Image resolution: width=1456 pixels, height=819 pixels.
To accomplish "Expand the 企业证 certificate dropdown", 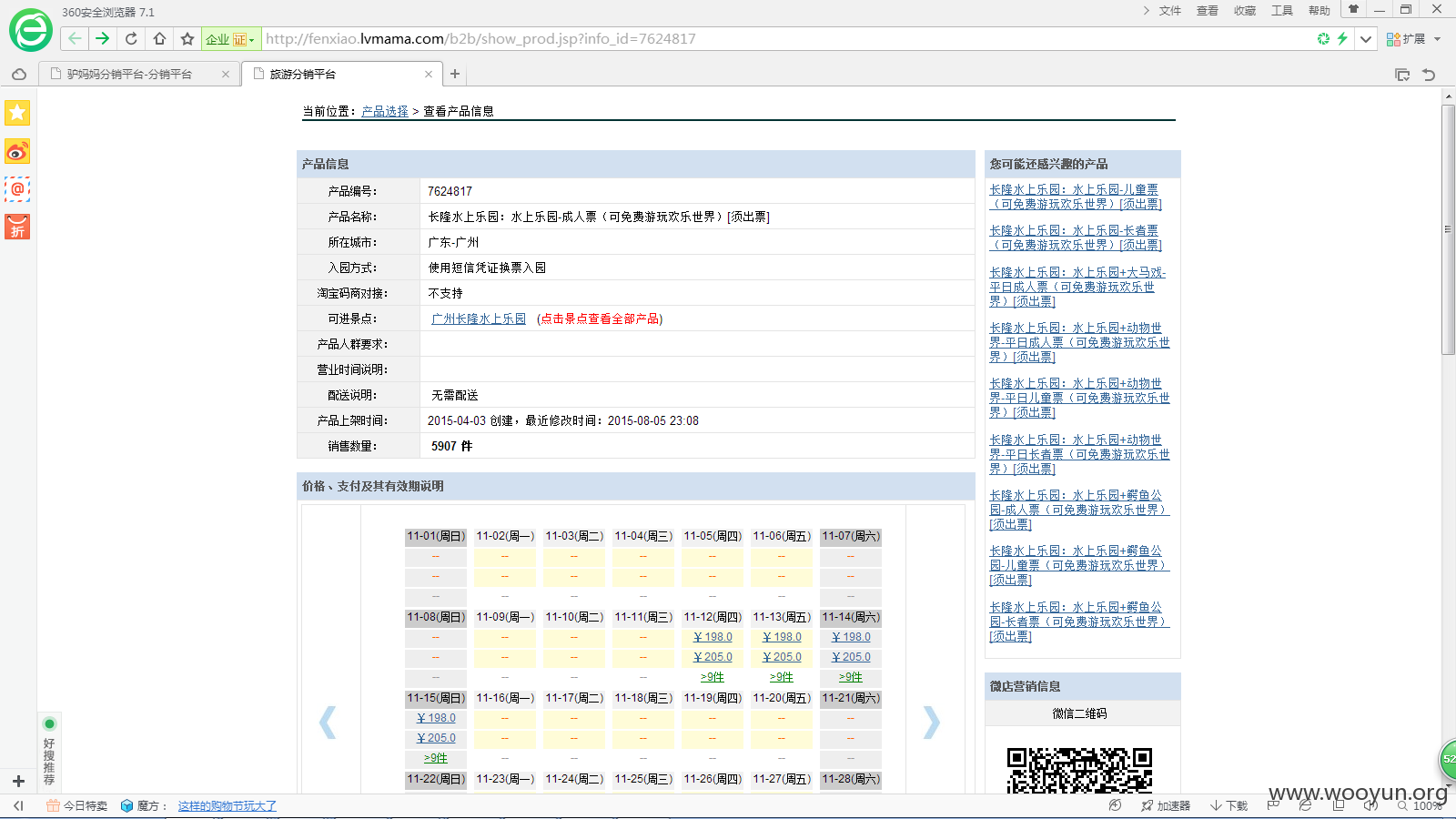I will [252, 39].
